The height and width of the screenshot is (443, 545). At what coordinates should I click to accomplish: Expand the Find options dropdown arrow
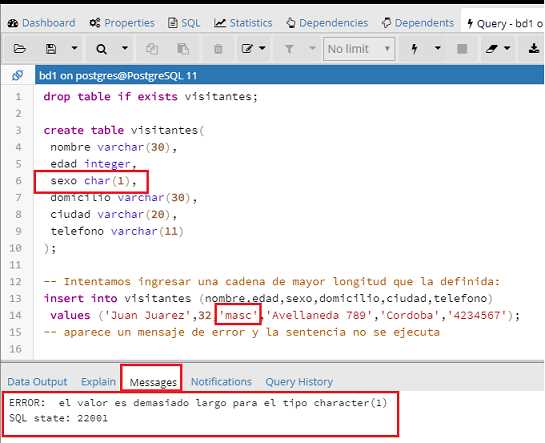(x=124, y=48)
